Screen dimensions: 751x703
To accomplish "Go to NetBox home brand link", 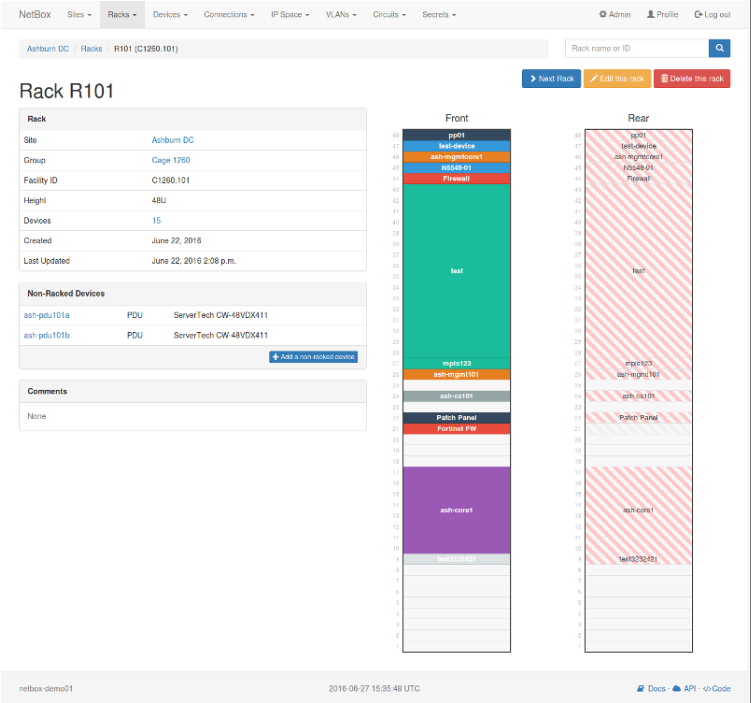I will tap(34, 14).
